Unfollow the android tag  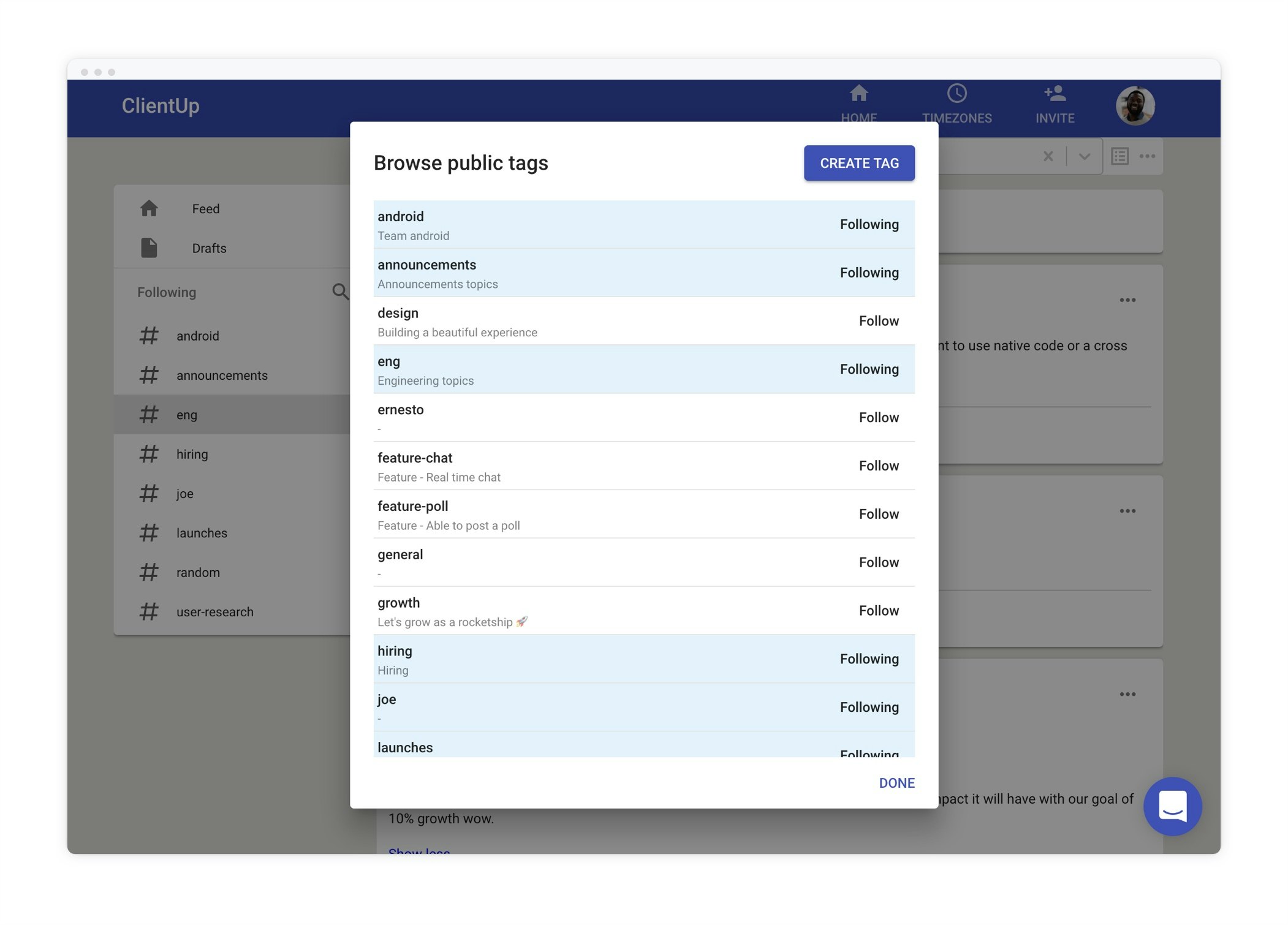click(869, 224)
